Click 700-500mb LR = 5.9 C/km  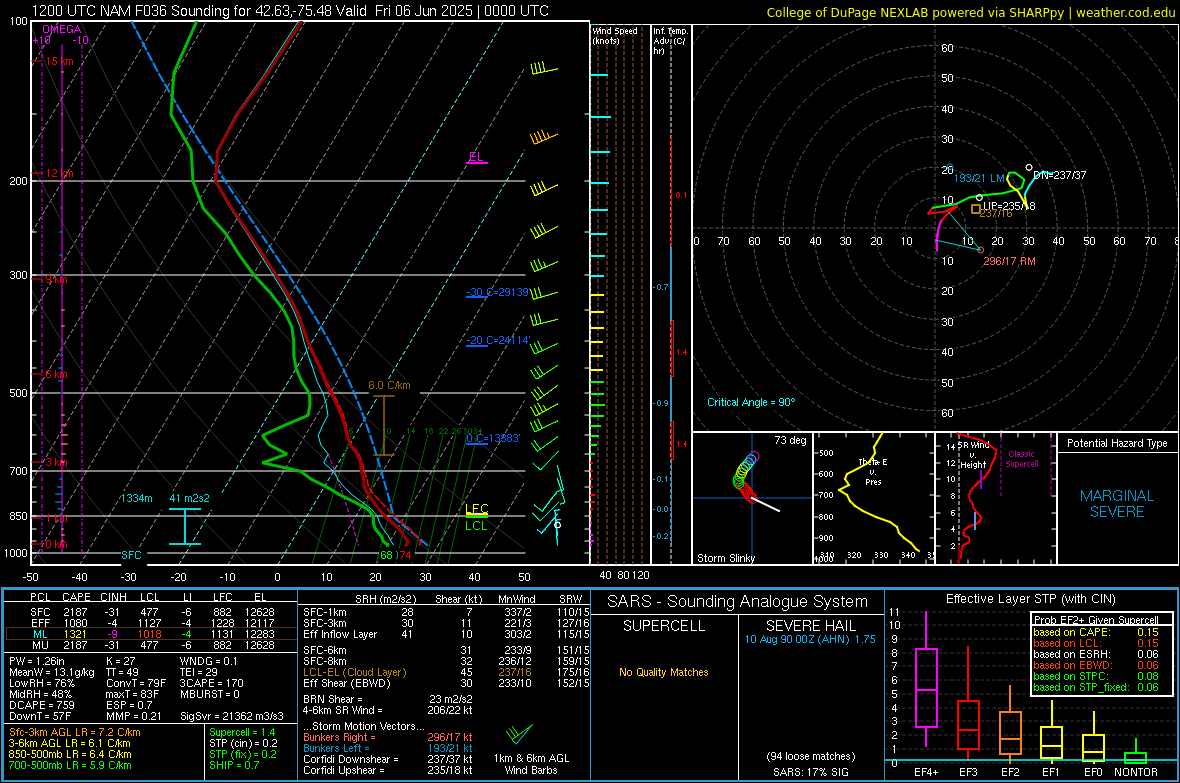point(70,765)
